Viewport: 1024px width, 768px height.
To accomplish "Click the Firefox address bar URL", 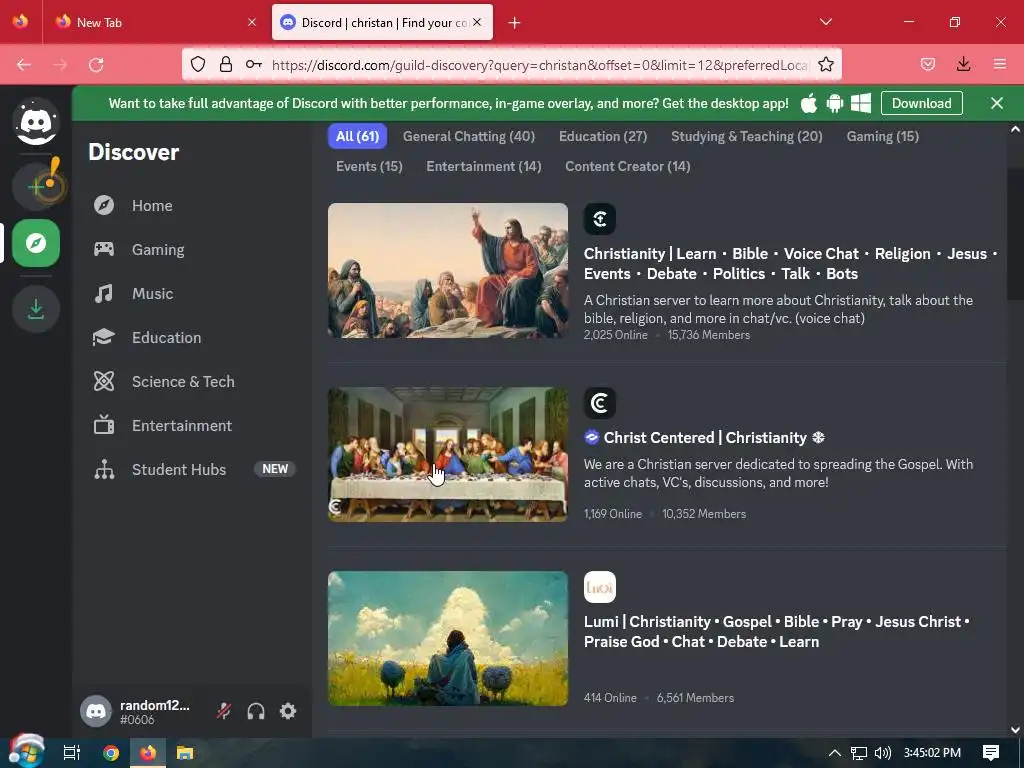I will (540, 65).
